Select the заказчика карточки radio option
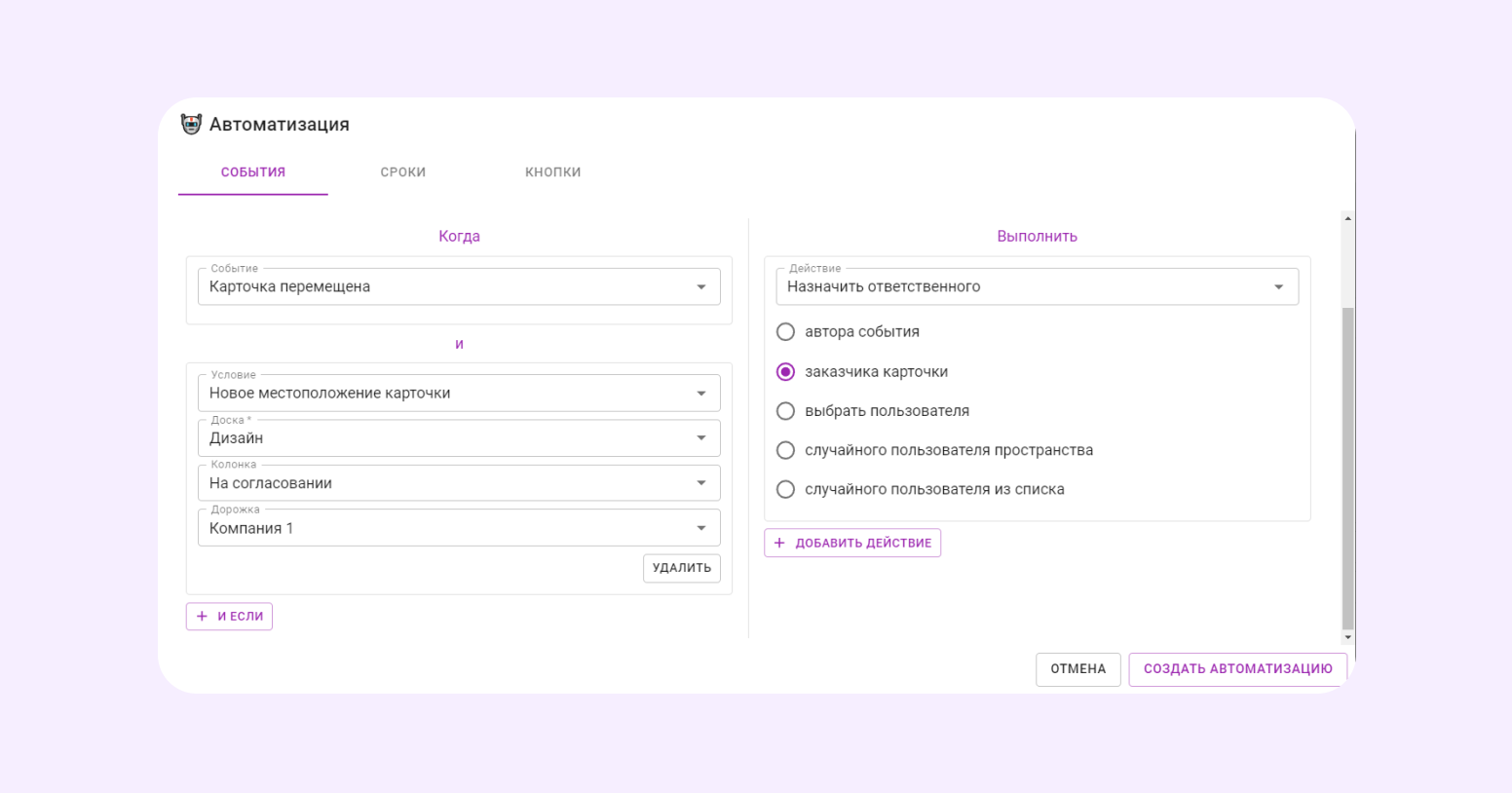Screen dimensions: 1512x793 (785, 372)
